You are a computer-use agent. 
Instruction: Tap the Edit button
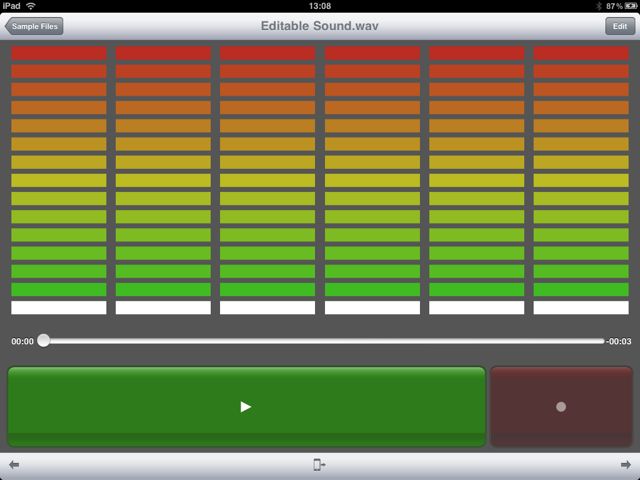coord(620,26)
